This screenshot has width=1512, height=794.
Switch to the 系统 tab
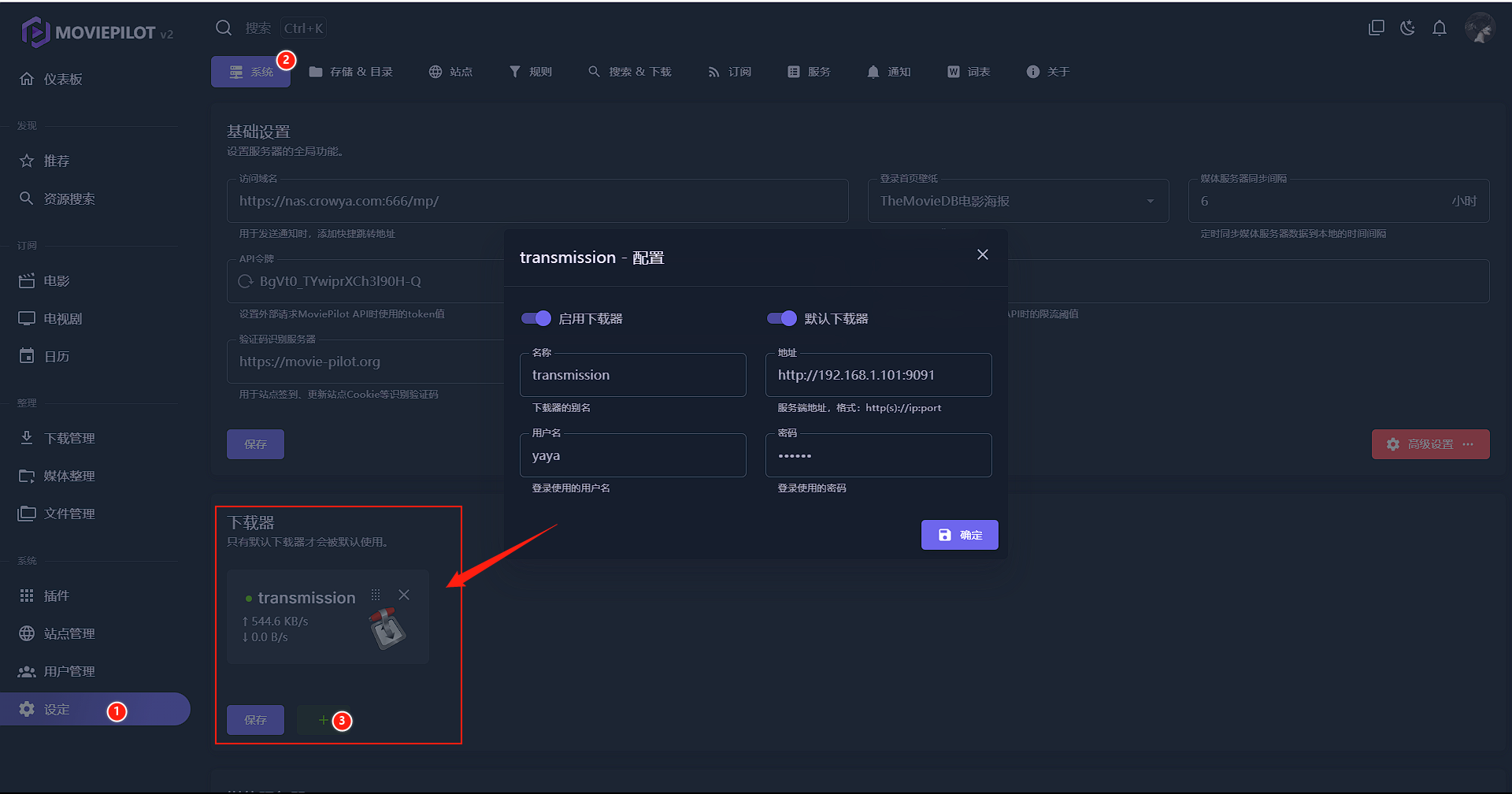[250, 72]
